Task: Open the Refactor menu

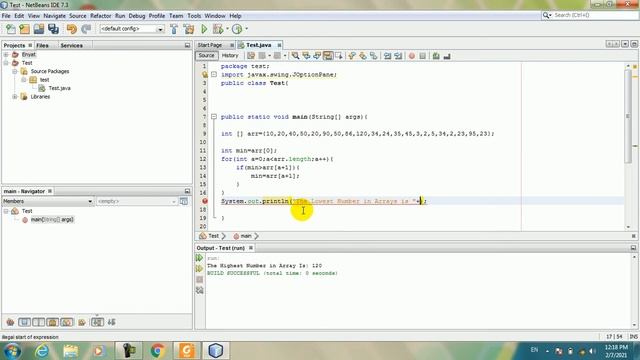Action: [100, 16]
